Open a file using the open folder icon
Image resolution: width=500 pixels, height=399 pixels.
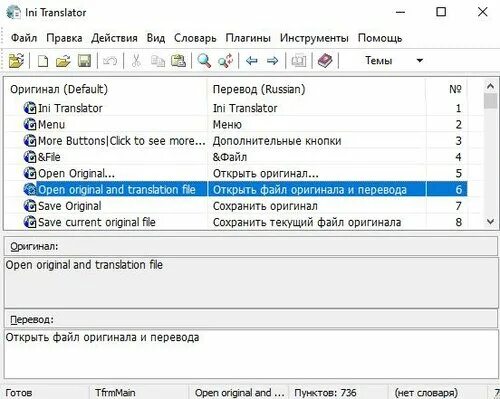[x=63, y=61]
